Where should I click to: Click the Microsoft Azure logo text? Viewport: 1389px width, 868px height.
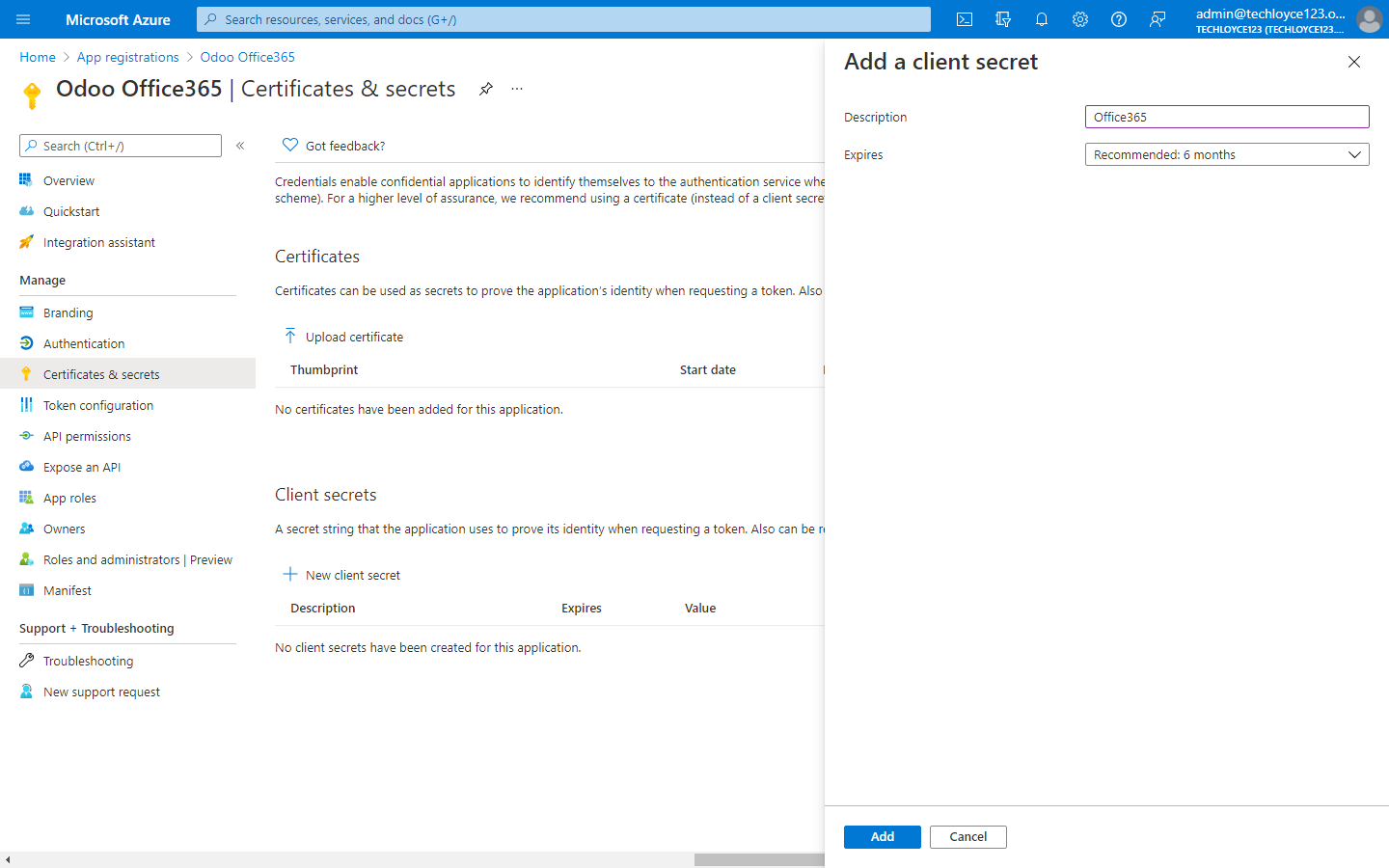(118, 19)
